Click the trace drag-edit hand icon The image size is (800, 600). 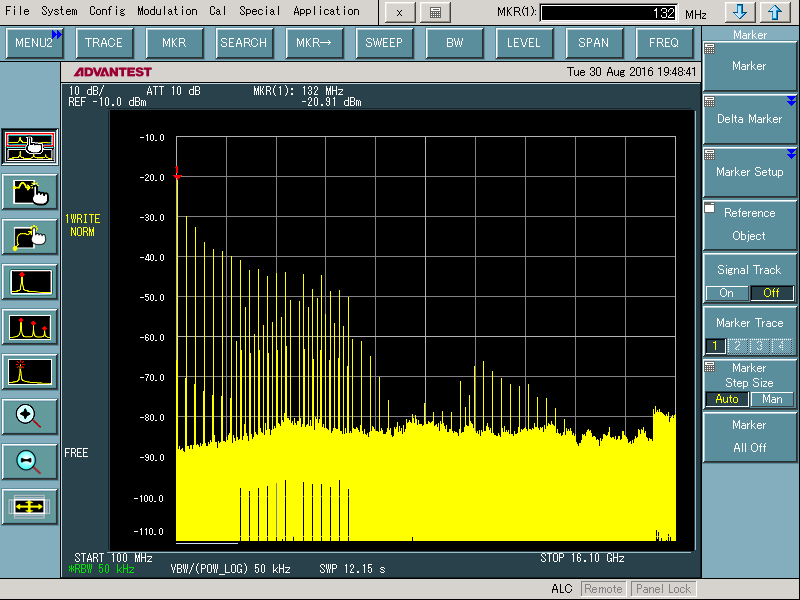(x=30, y=192)
